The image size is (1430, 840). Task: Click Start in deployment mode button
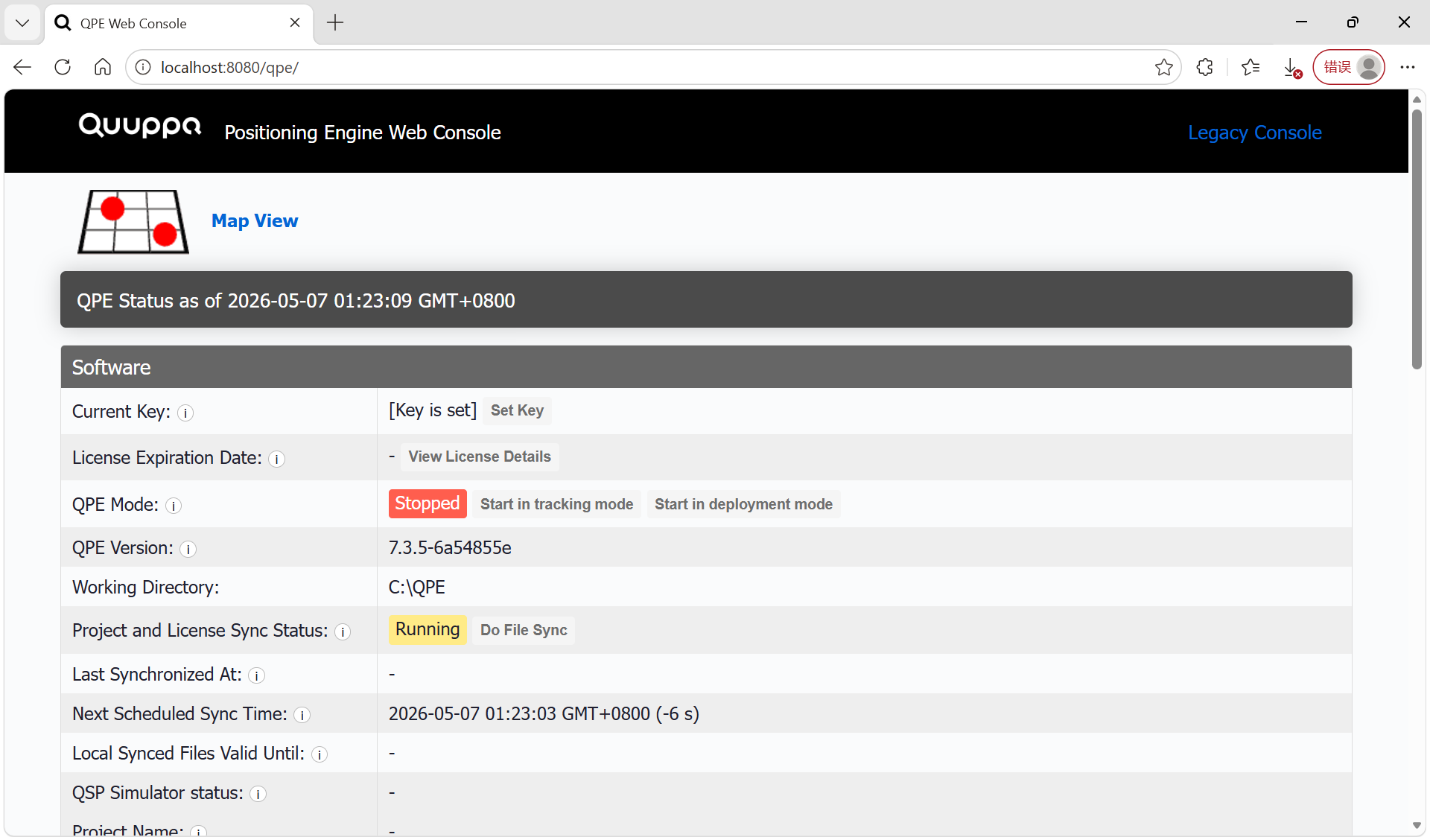(743, 504)
